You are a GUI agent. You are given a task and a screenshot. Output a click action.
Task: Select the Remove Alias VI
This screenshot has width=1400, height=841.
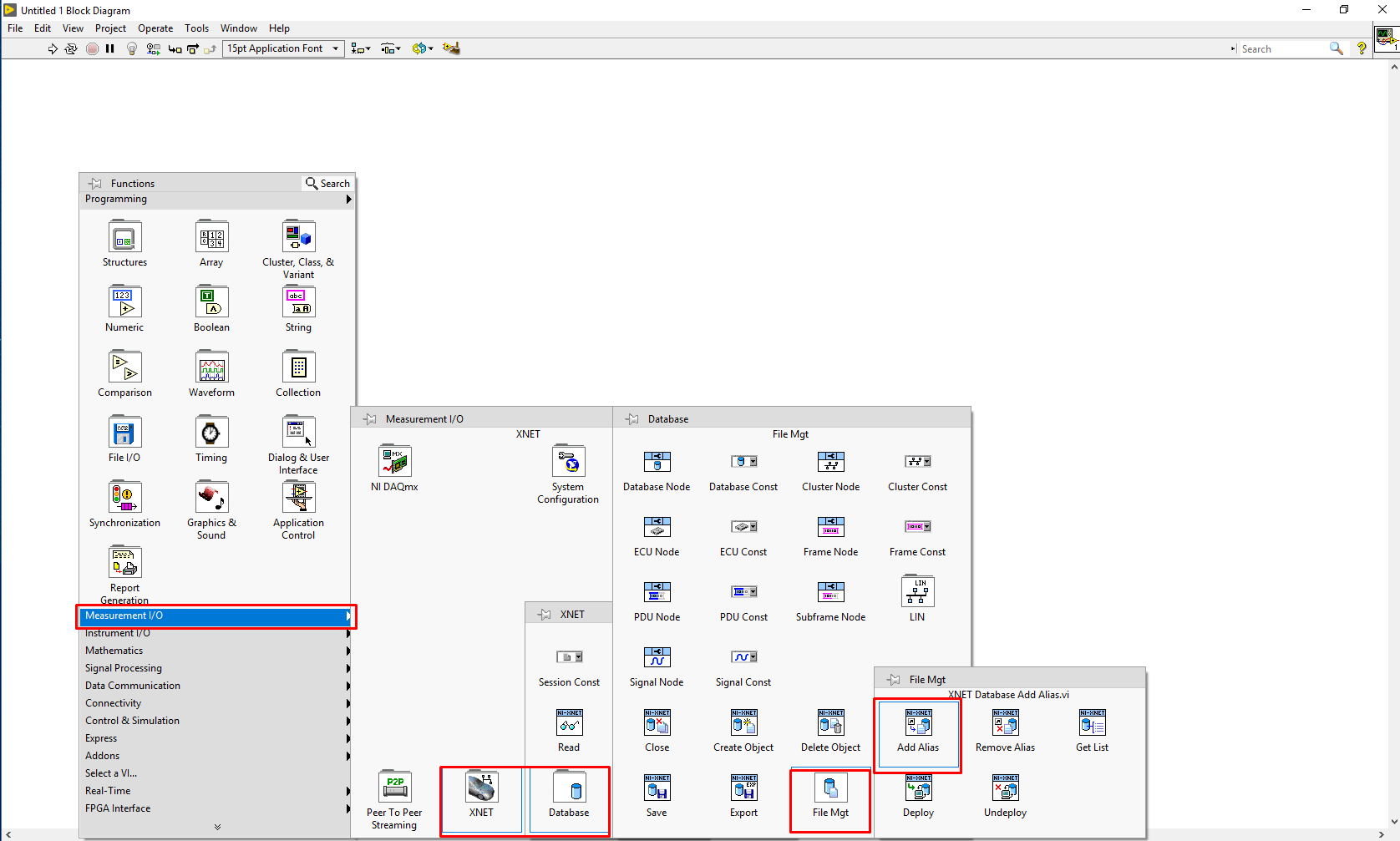(x=1005, y=722)
